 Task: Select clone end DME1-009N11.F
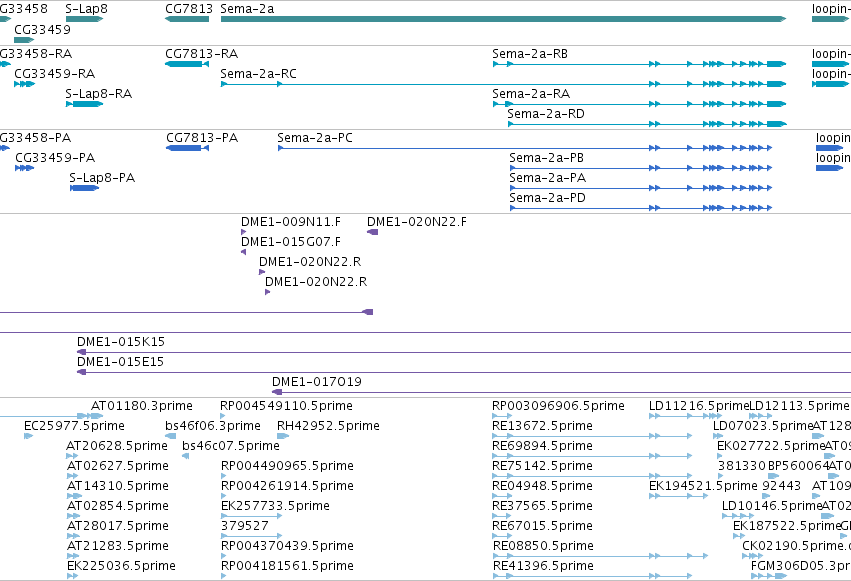click(x=243, y=232)
